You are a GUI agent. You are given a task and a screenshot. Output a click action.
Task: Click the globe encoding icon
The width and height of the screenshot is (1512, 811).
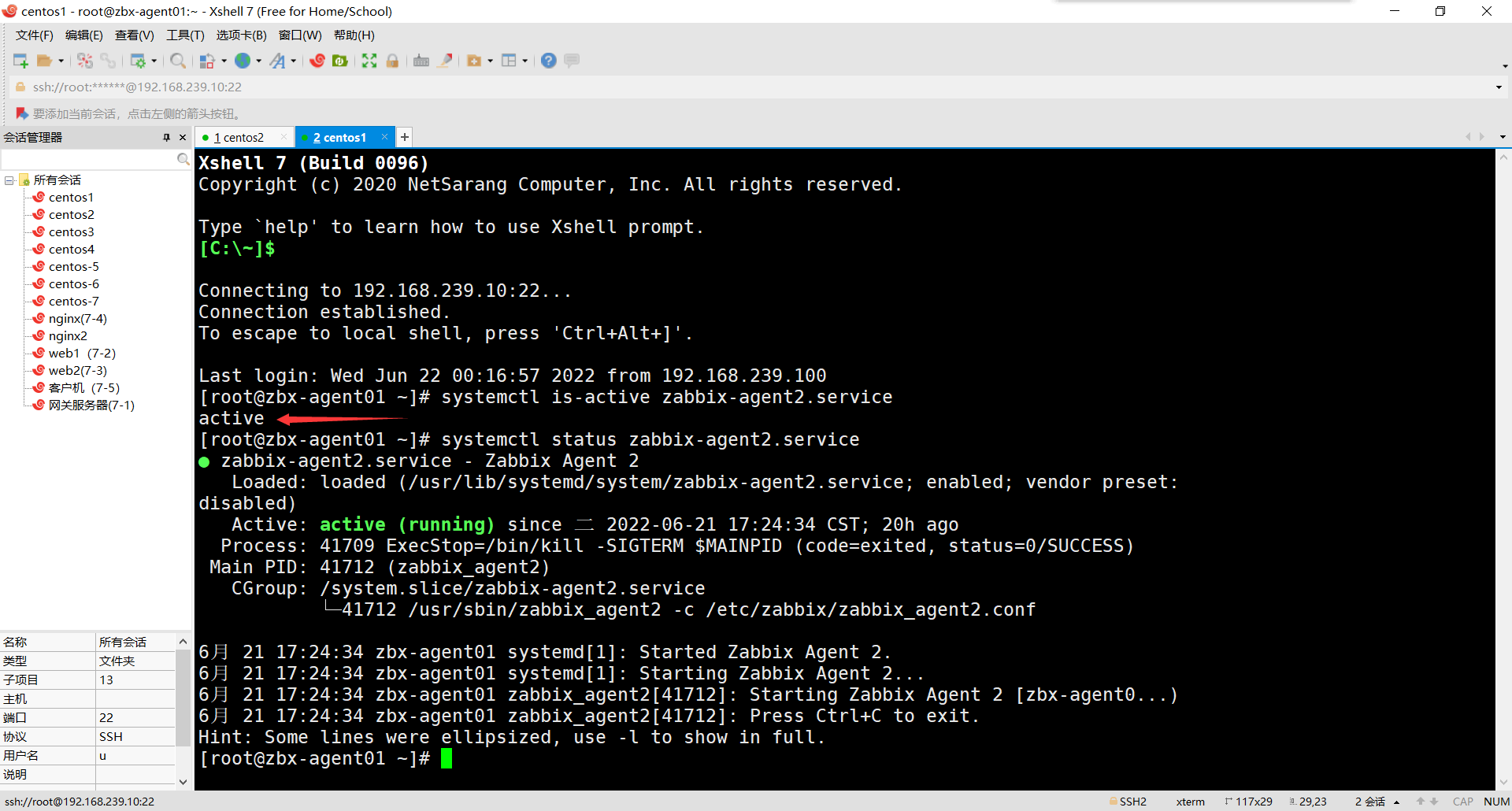point(243,61)
